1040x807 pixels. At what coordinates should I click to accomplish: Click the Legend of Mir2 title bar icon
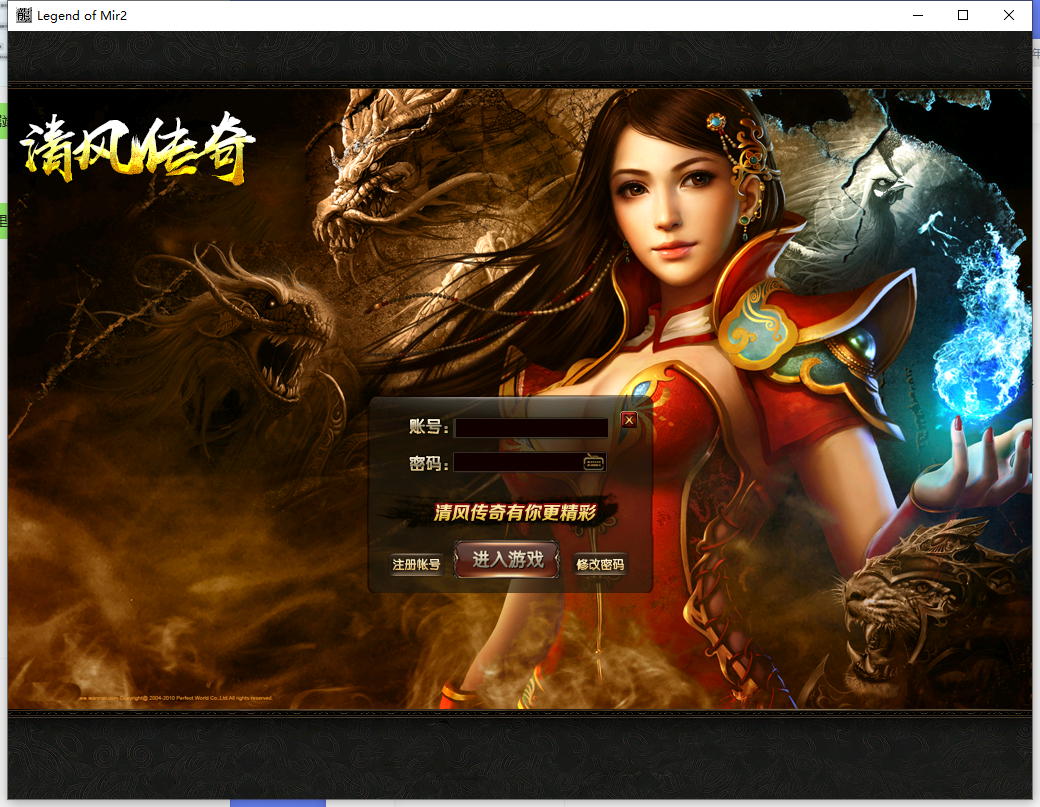coord(24,15)
